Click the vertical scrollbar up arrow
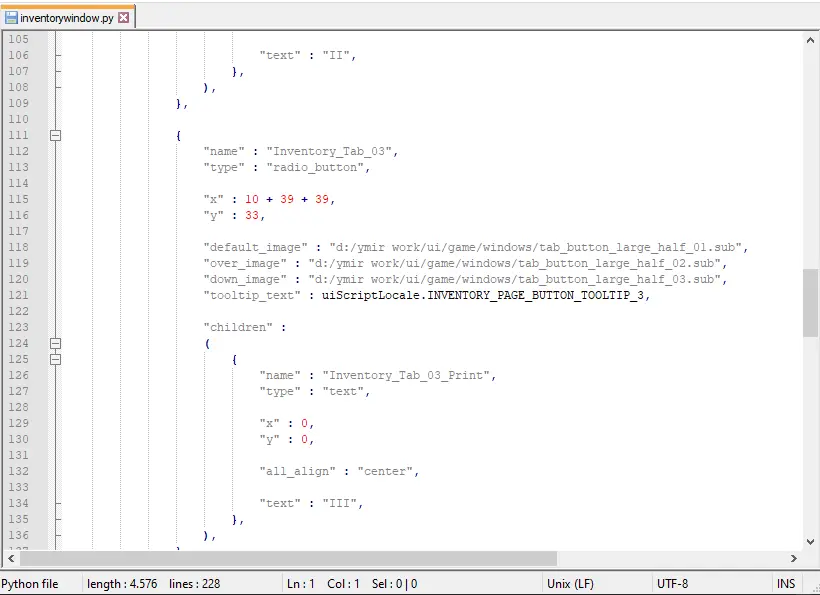 coord(810,40)
